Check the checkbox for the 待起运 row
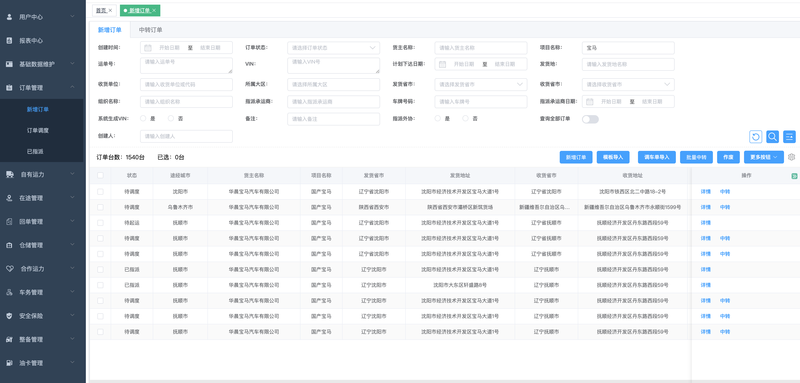 [101, 223]
